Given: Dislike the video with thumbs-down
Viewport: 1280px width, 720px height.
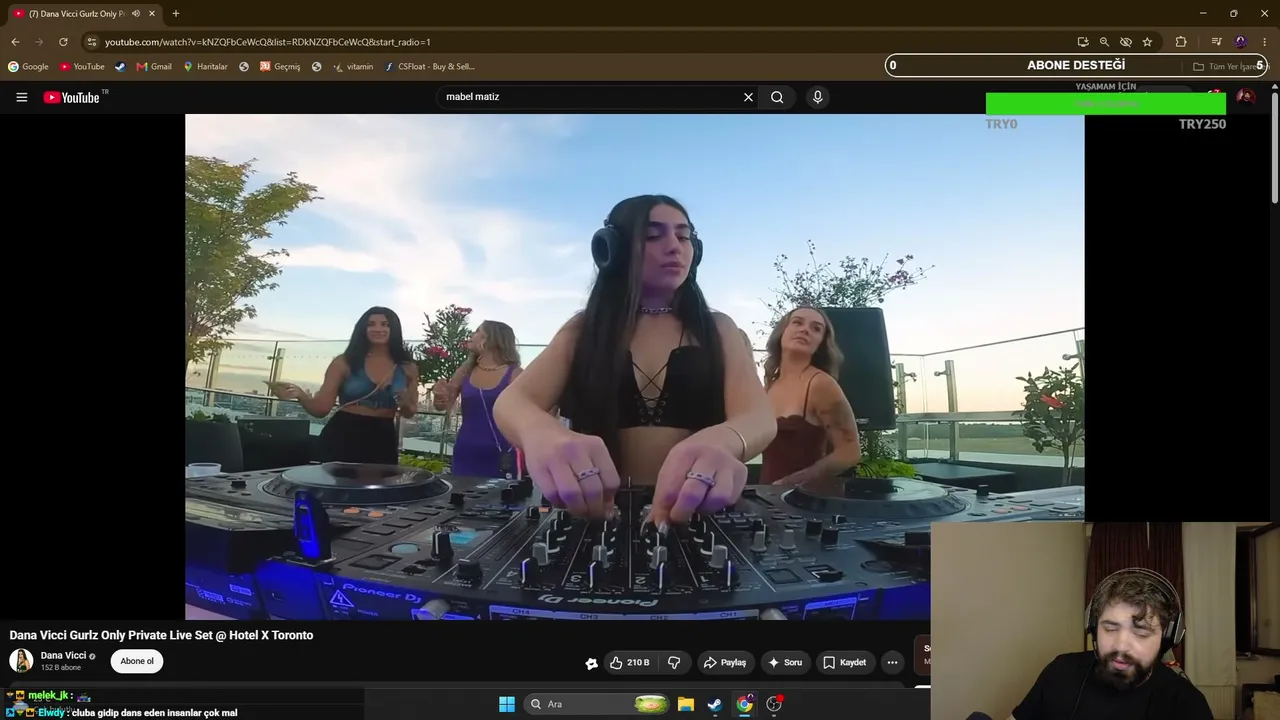Looking at the screenshot, I should point(674,662).
